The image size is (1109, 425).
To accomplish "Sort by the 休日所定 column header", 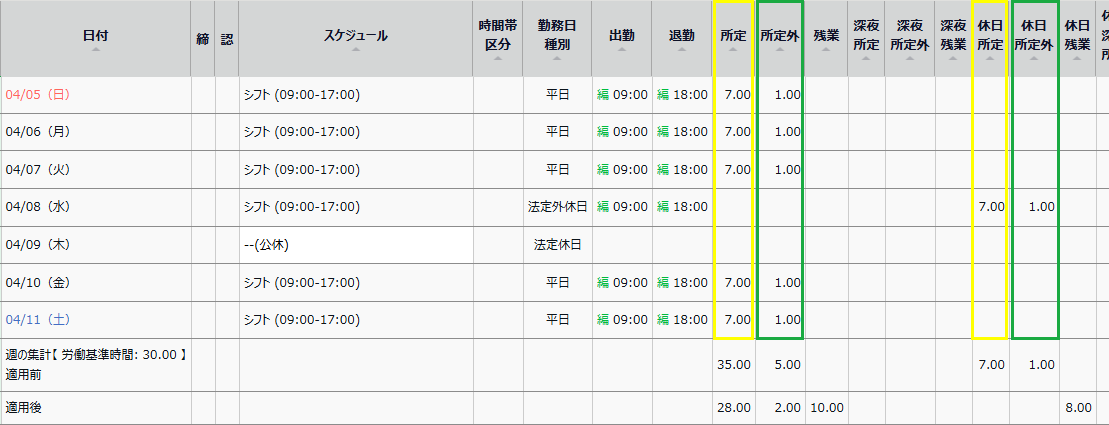I will point(989,35).
